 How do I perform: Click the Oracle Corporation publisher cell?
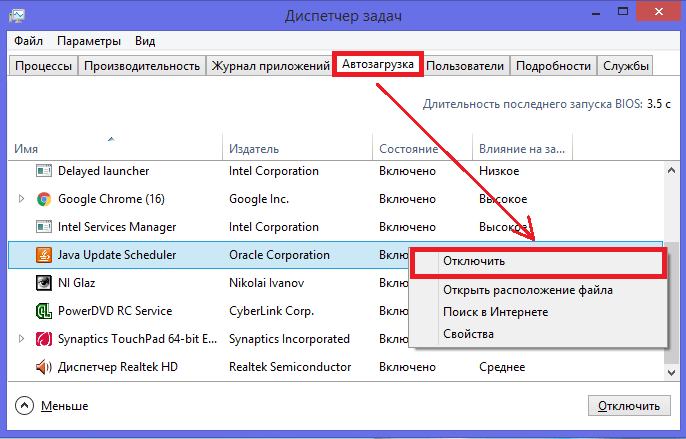point(279,255)
